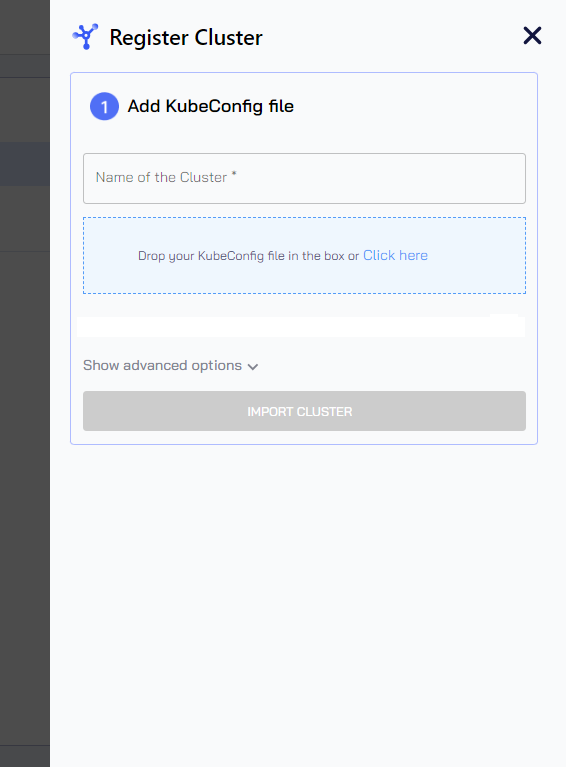
Task: Click the required asterisk in the name field
Action: (x=234, y=173)
